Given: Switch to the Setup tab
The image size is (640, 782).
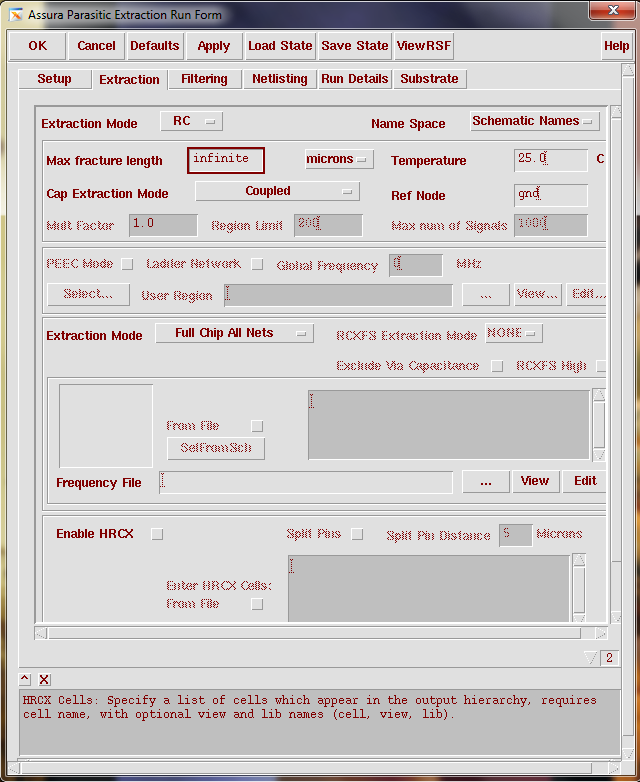Looking at the screenshot, I should click(54, 79).
